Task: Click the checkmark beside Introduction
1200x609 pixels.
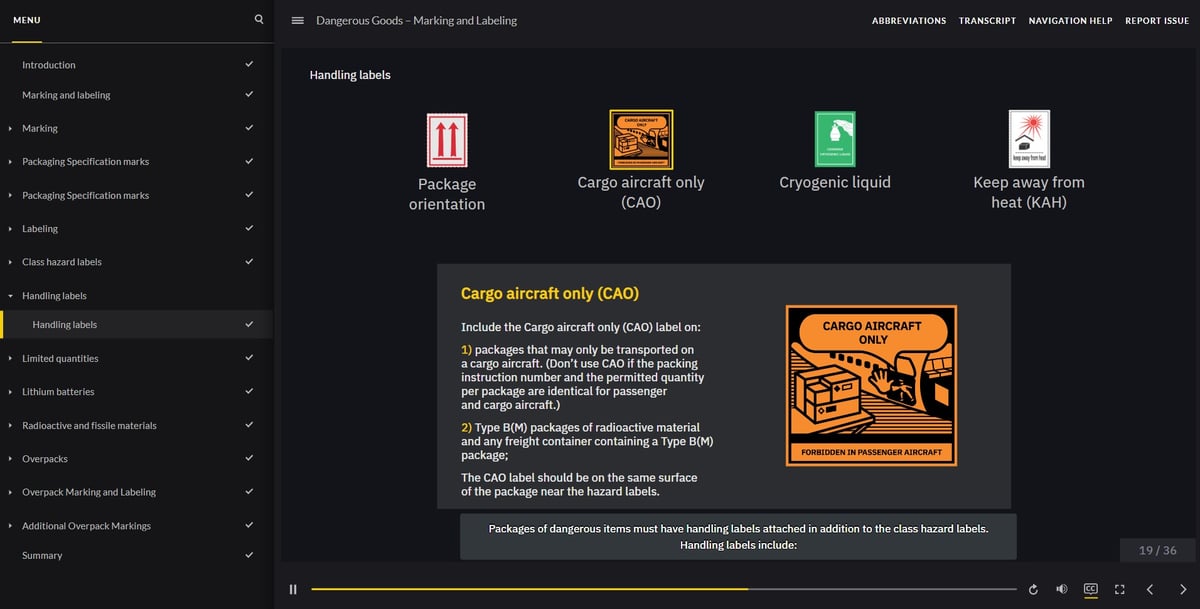Action: click(x=249, y=64)
